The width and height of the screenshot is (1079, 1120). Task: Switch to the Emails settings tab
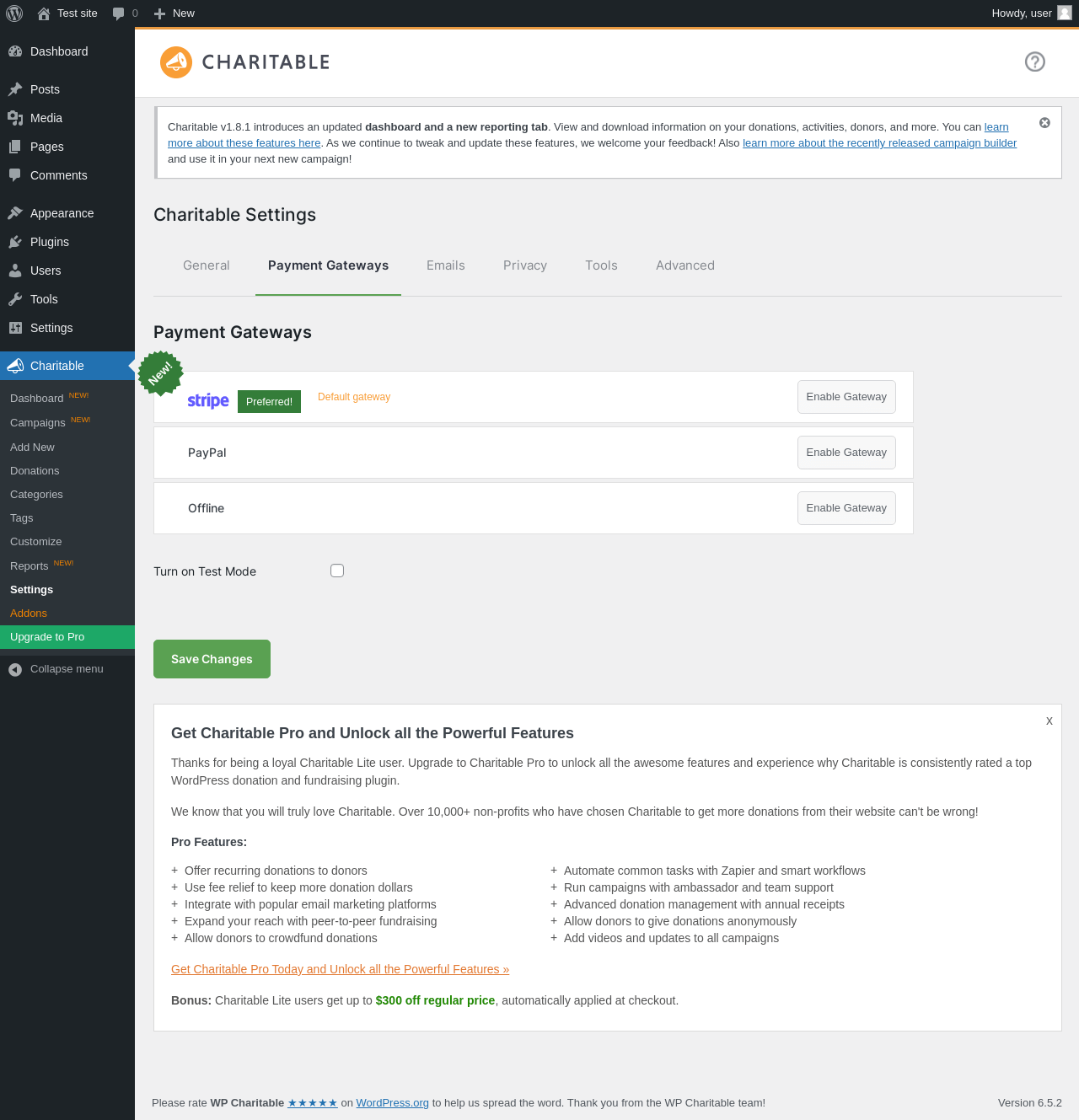pos(446,265)
